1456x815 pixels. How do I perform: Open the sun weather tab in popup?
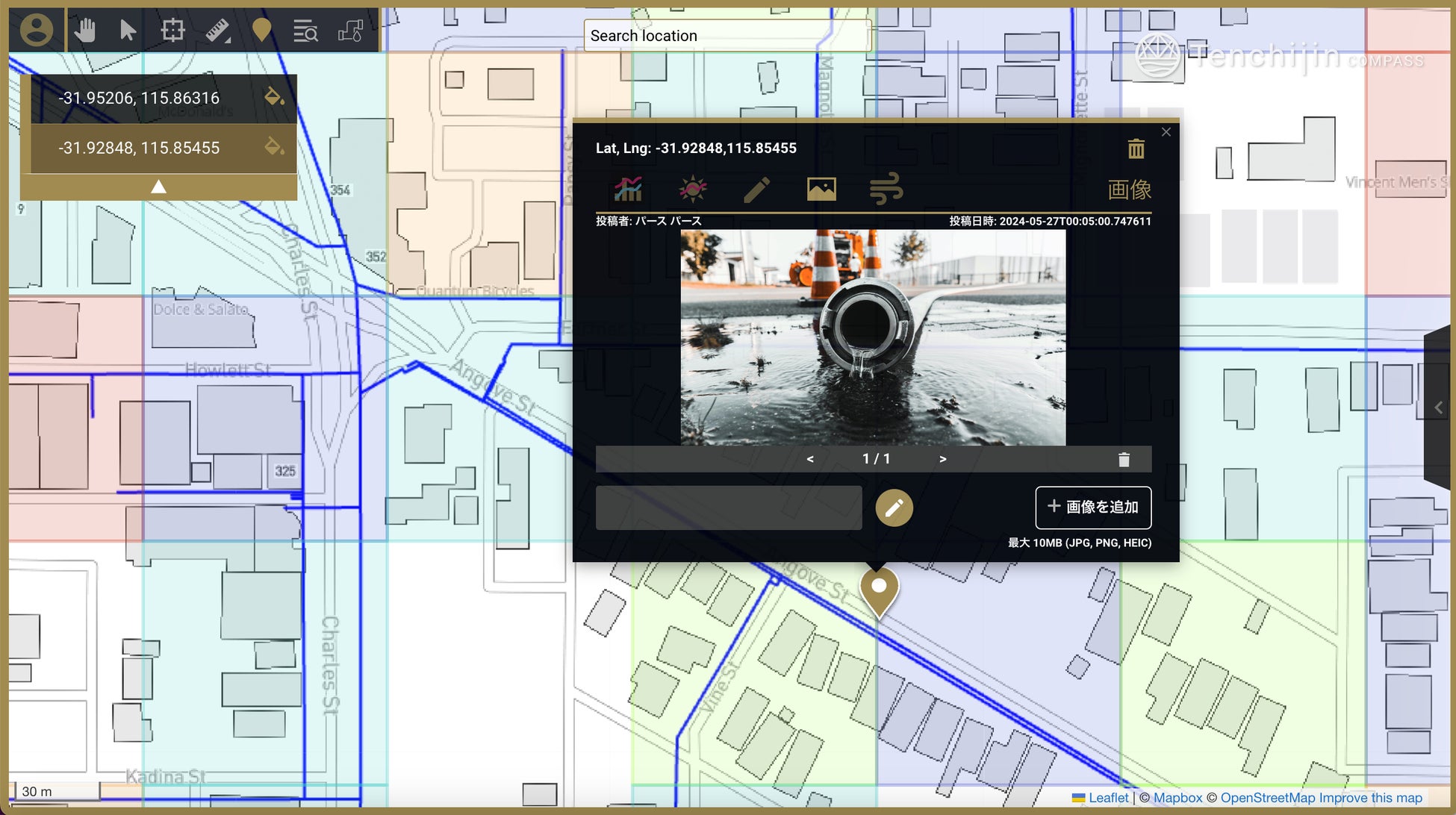point(692,189)
